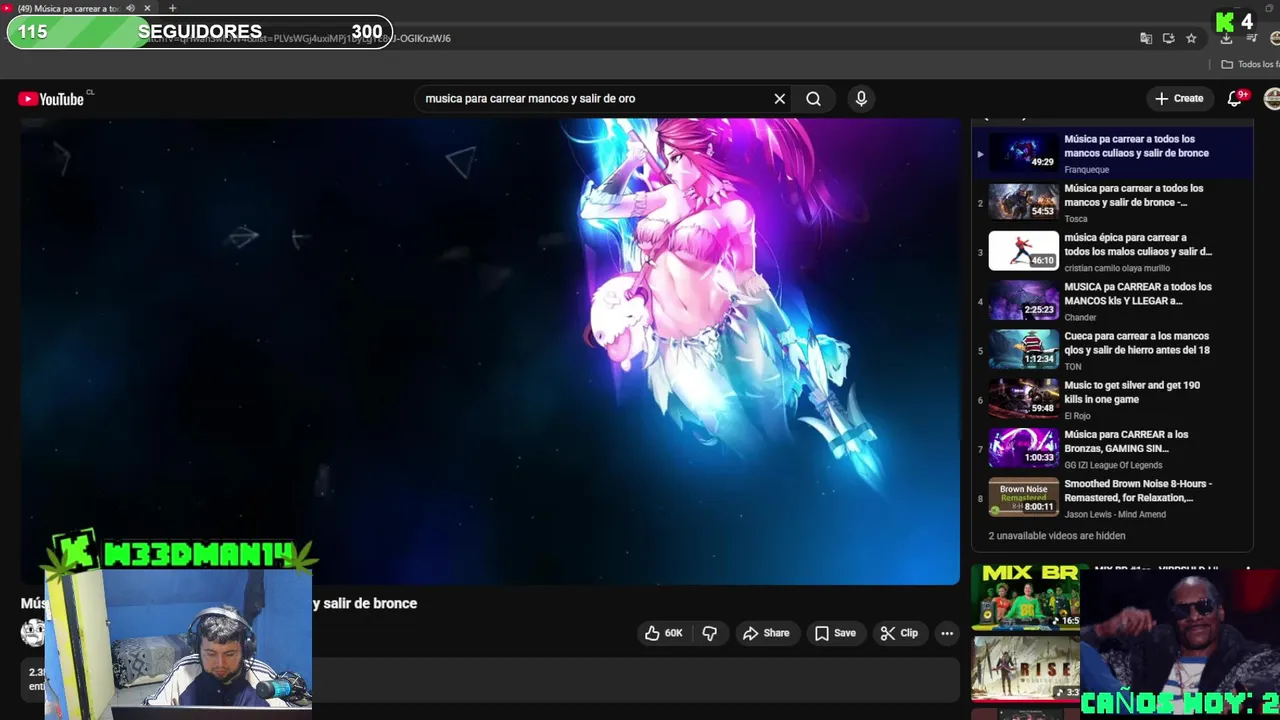The height and width of the screenshot is (720, 1280).
Task: Open the browser downloads icon
Action: tap(1226, 38)
